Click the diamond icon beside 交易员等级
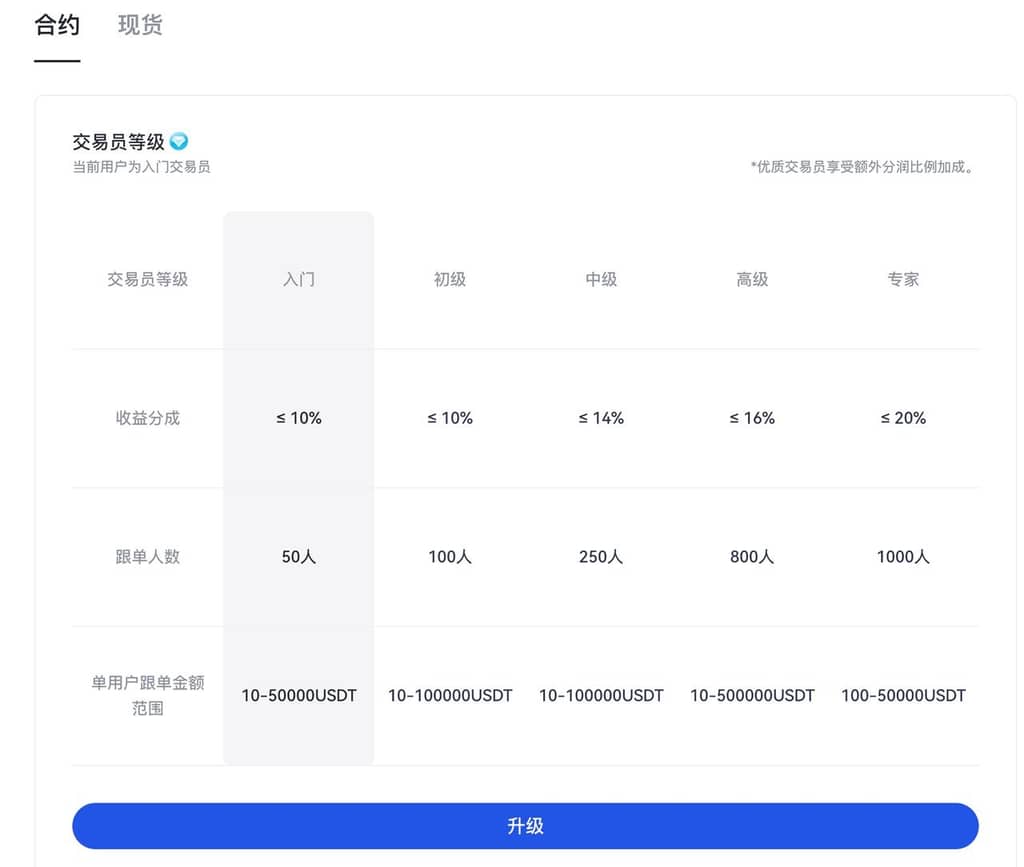 (x=179, y=141)
